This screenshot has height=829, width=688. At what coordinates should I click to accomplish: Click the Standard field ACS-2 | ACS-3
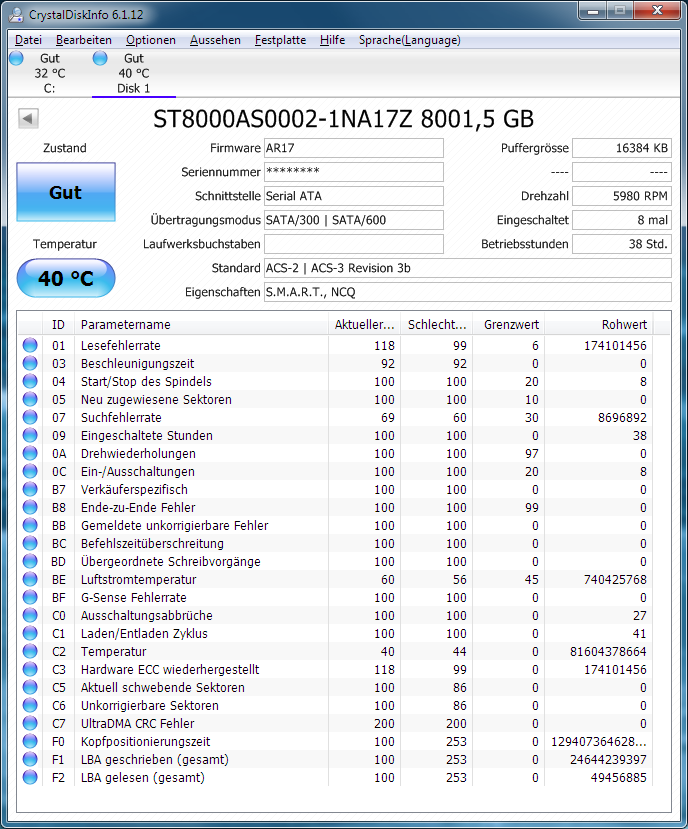click(x=468, y=268)
